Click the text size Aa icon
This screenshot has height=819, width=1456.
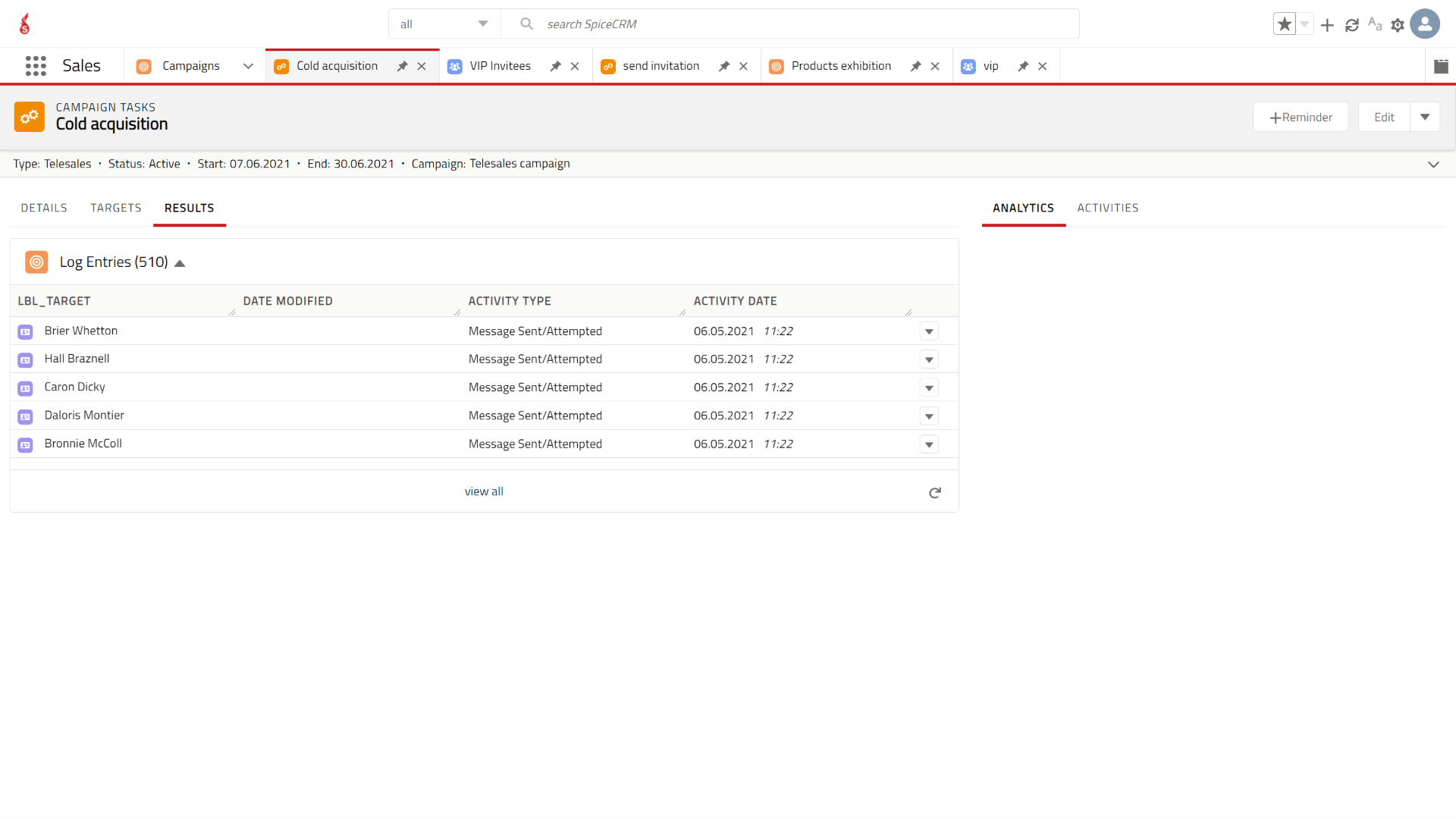(x=1374, y=24)
